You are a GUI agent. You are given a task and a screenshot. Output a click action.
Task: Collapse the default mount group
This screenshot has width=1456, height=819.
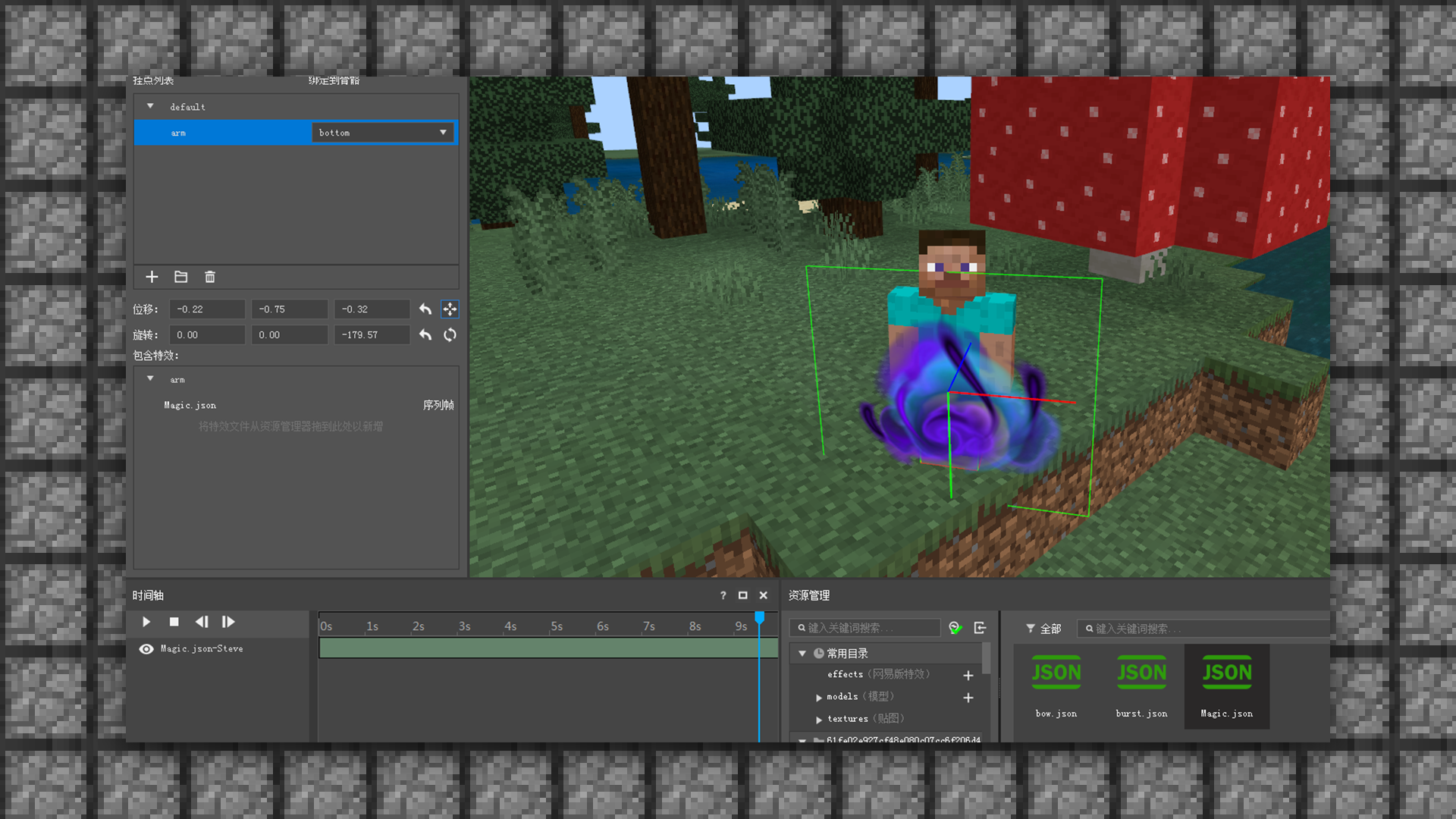coord(150,106)
